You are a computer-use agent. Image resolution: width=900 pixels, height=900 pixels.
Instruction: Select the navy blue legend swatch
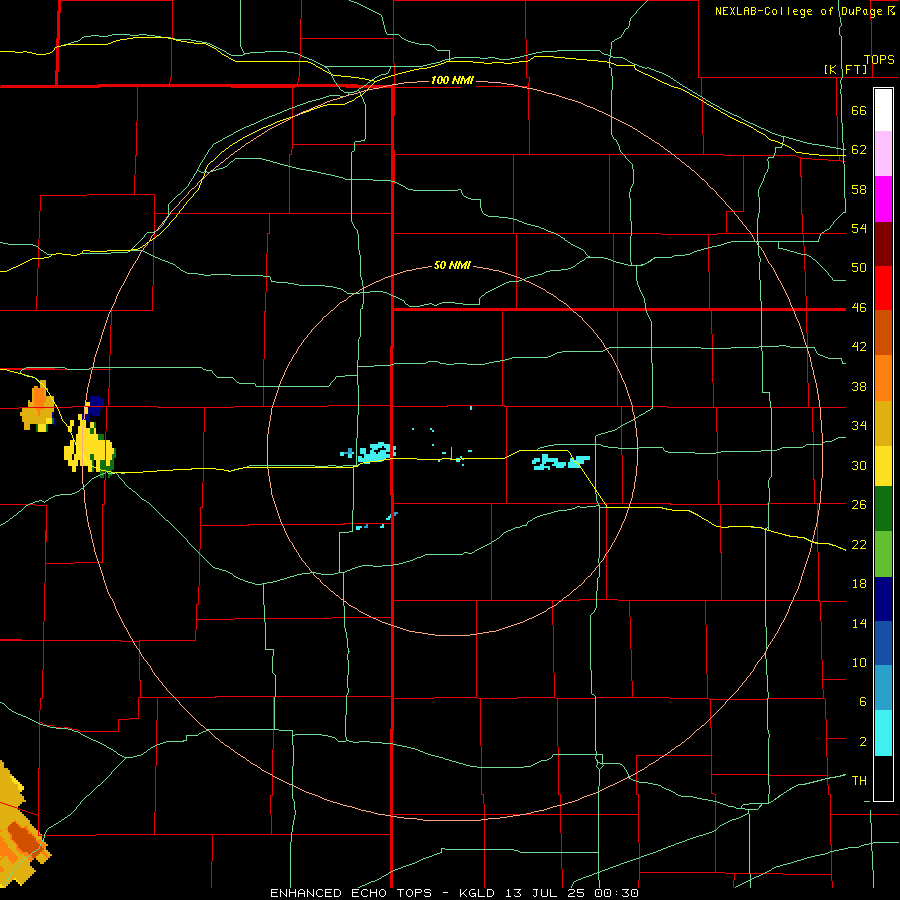(x=883, y=599)
